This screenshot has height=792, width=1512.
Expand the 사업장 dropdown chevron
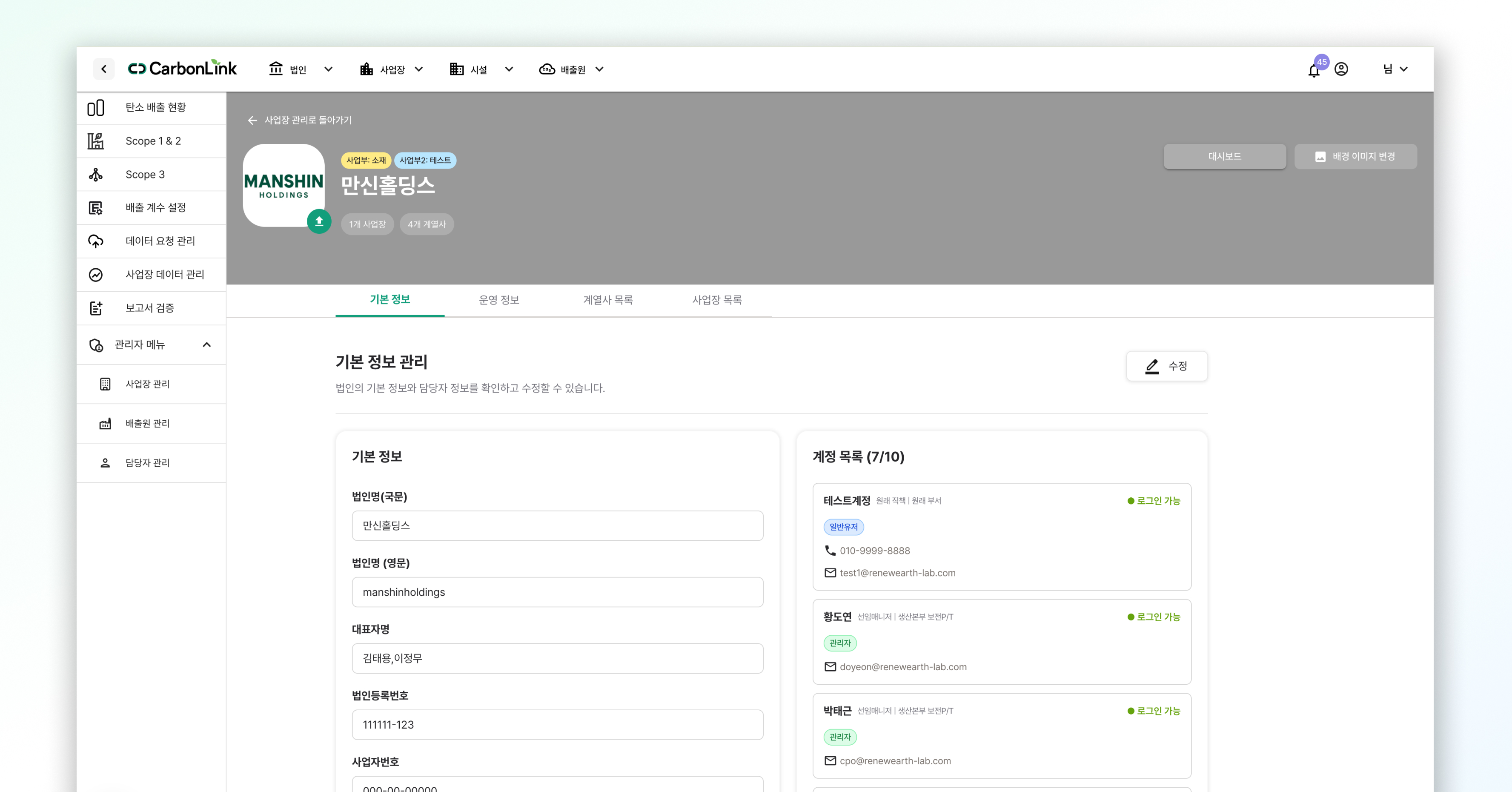click(419, 69)
